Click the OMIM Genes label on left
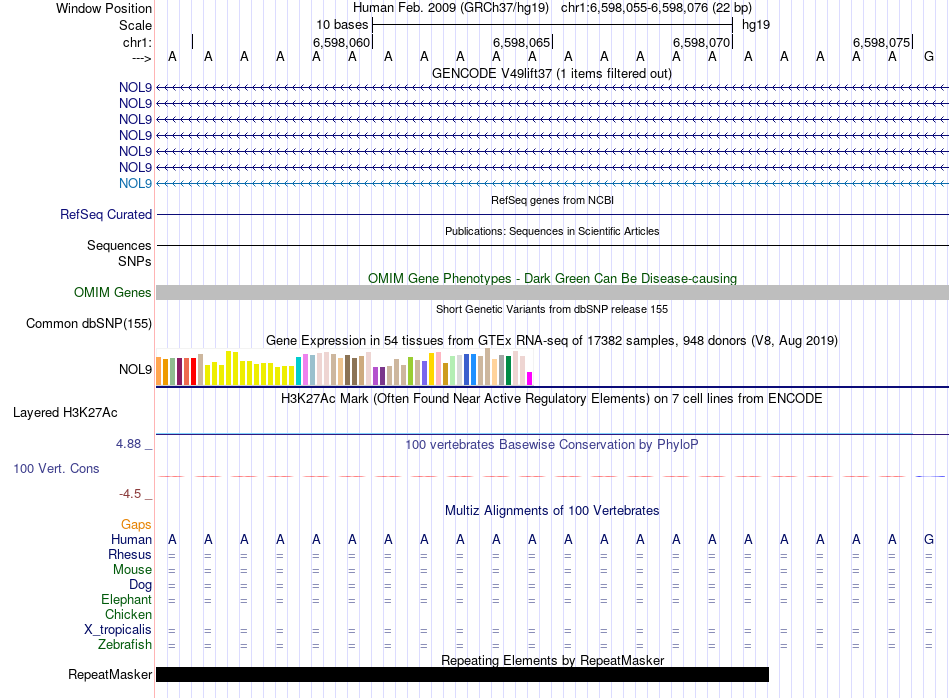950x698 pixels. click(113, 293)
